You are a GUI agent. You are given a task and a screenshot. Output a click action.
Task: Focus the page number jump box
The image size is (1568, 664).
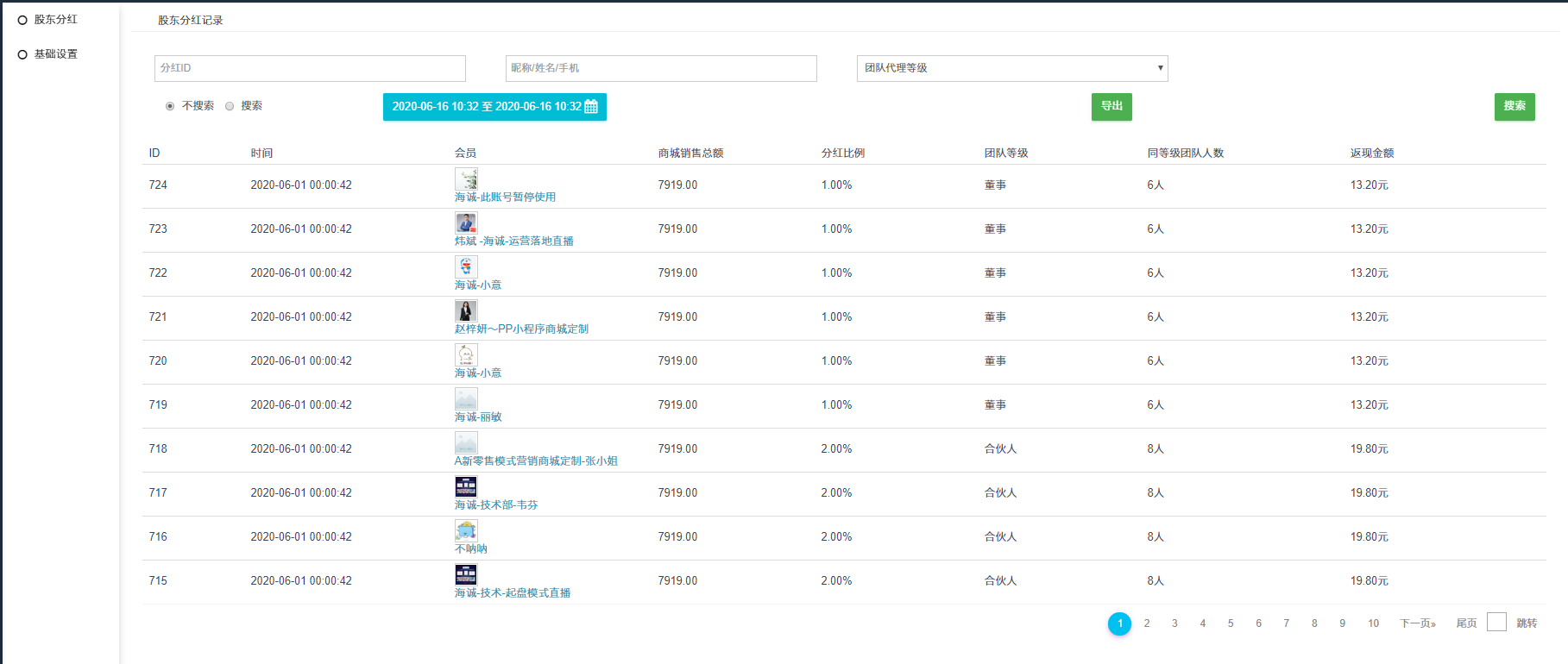pos(1497,623)
